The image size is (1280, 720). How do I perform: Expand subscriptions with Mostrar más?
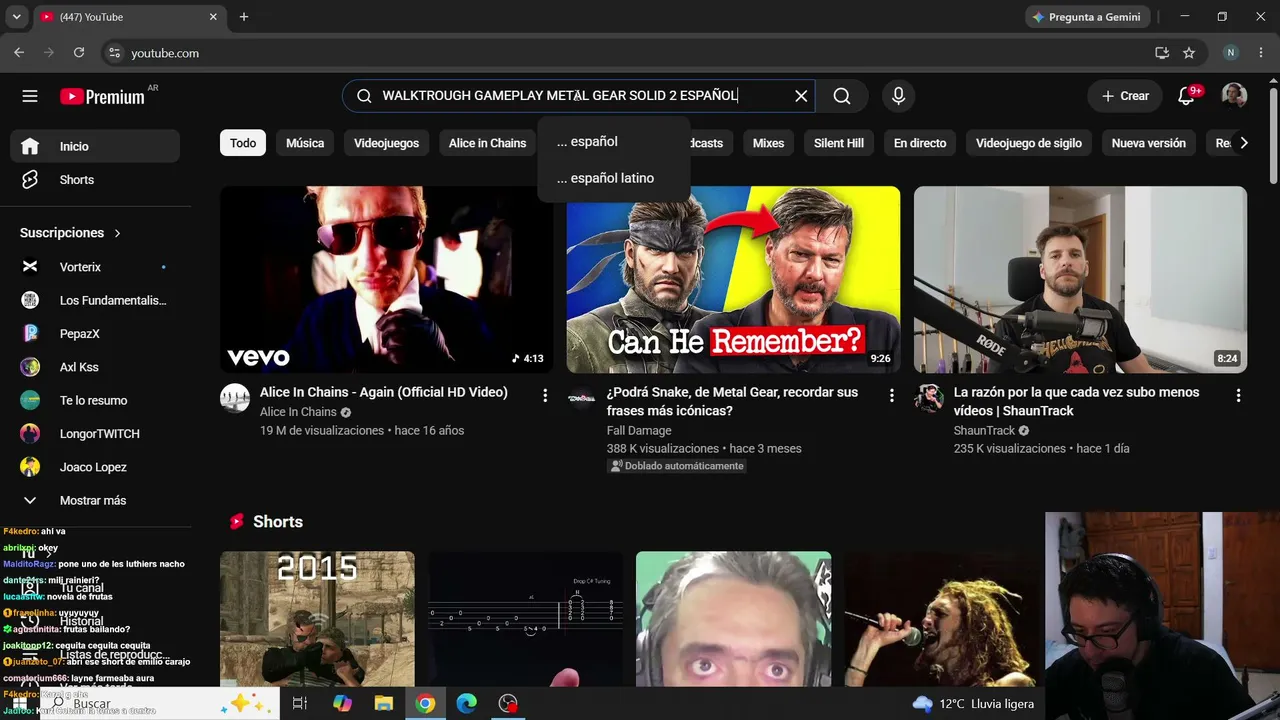pyautogui.click(x=95, y=500)
